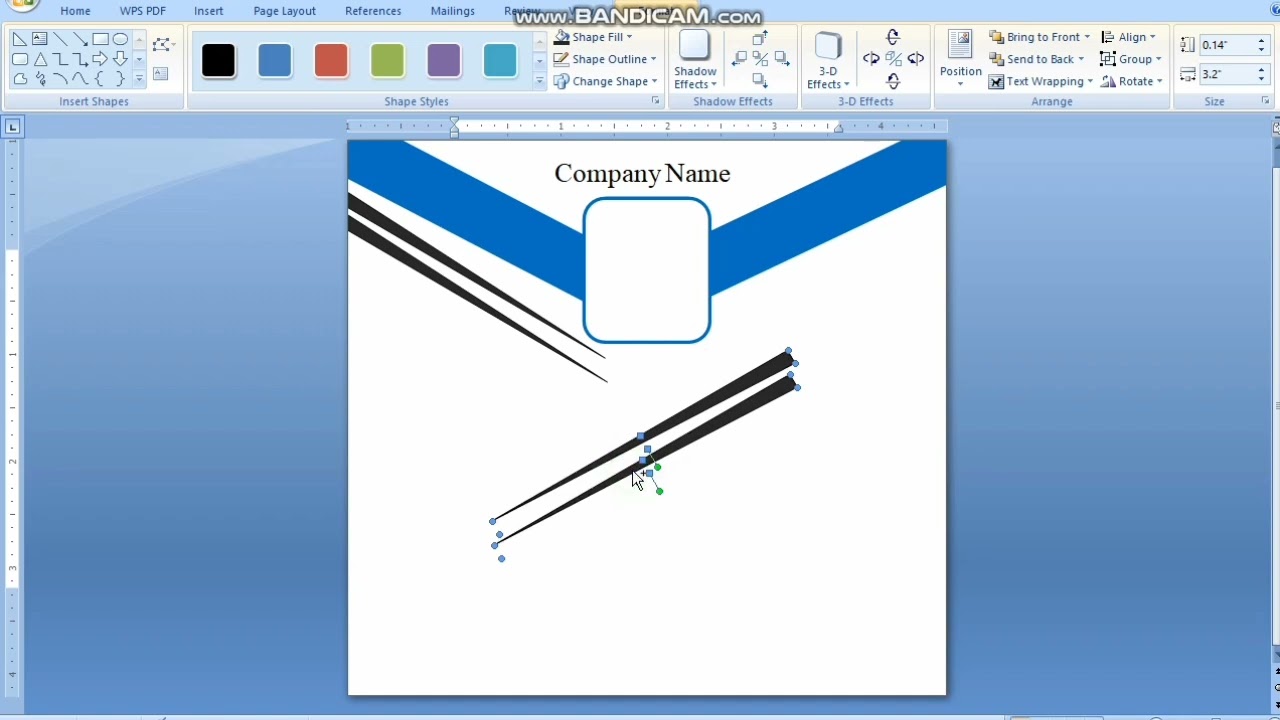The height and width of the screenshot is (720, 1280).
Task: Select the Right Triangle shape in gallery
Action: (20, 39)
